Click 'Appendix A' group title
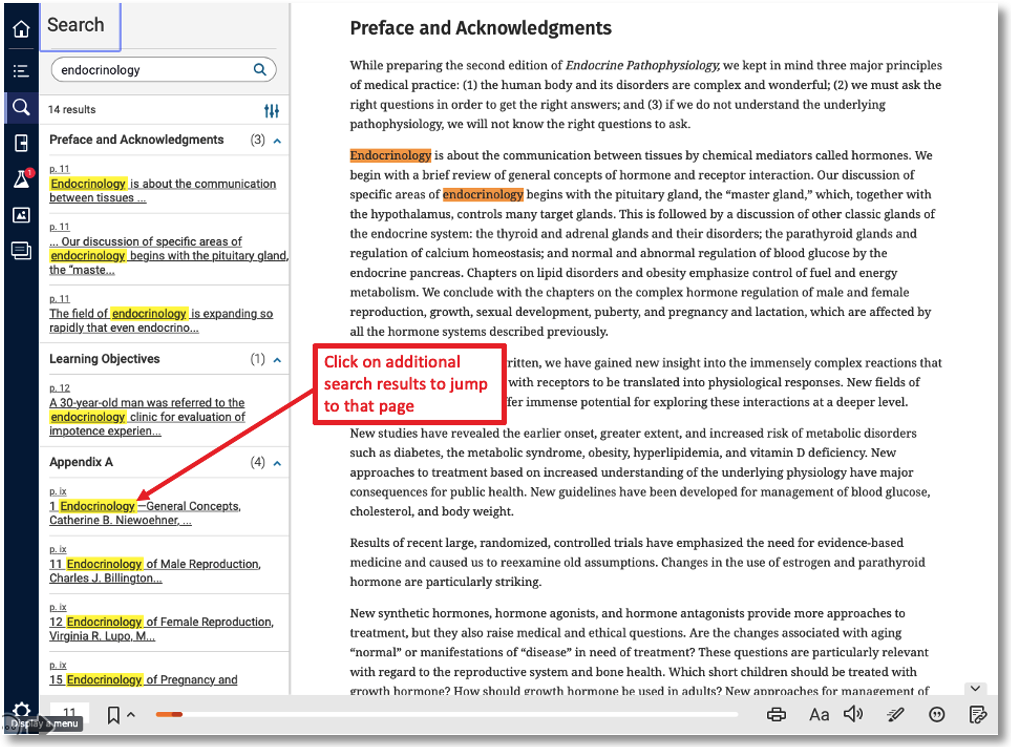 tap(81, 462)
